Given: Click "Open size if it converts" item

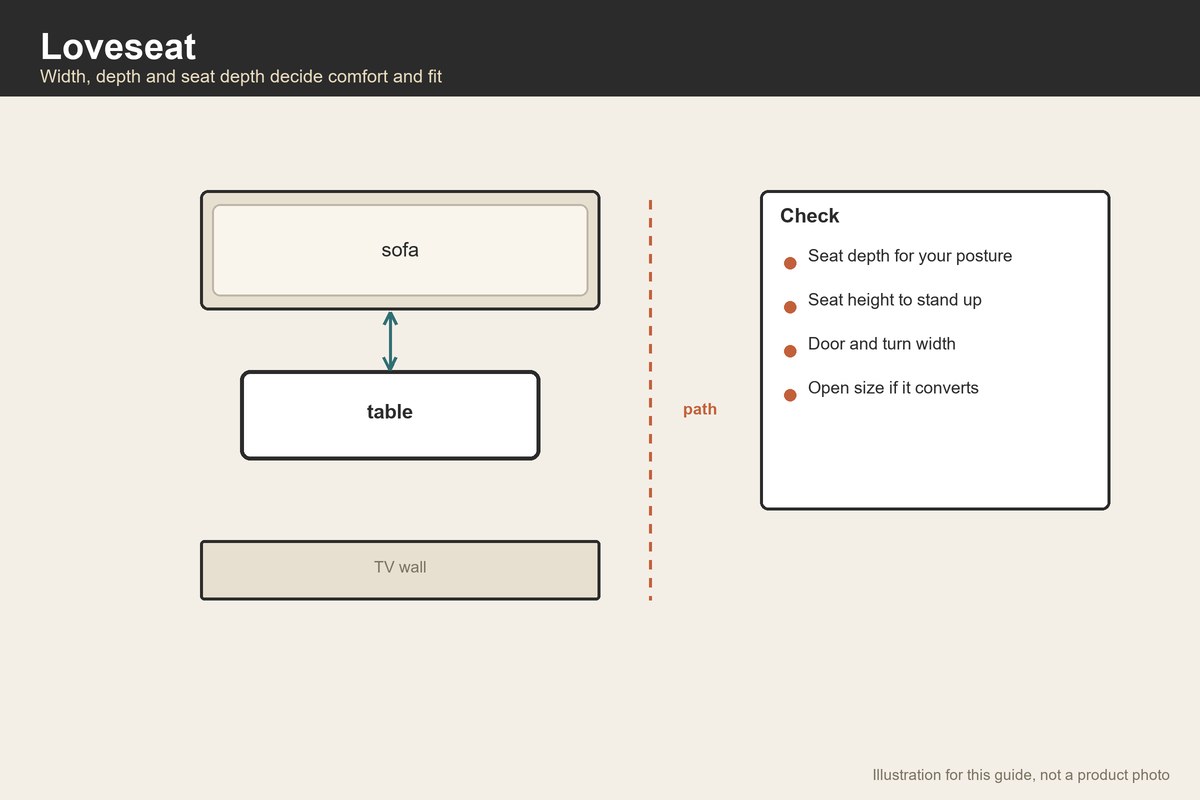Looking at the screenshot, I should tap(893, 388).
